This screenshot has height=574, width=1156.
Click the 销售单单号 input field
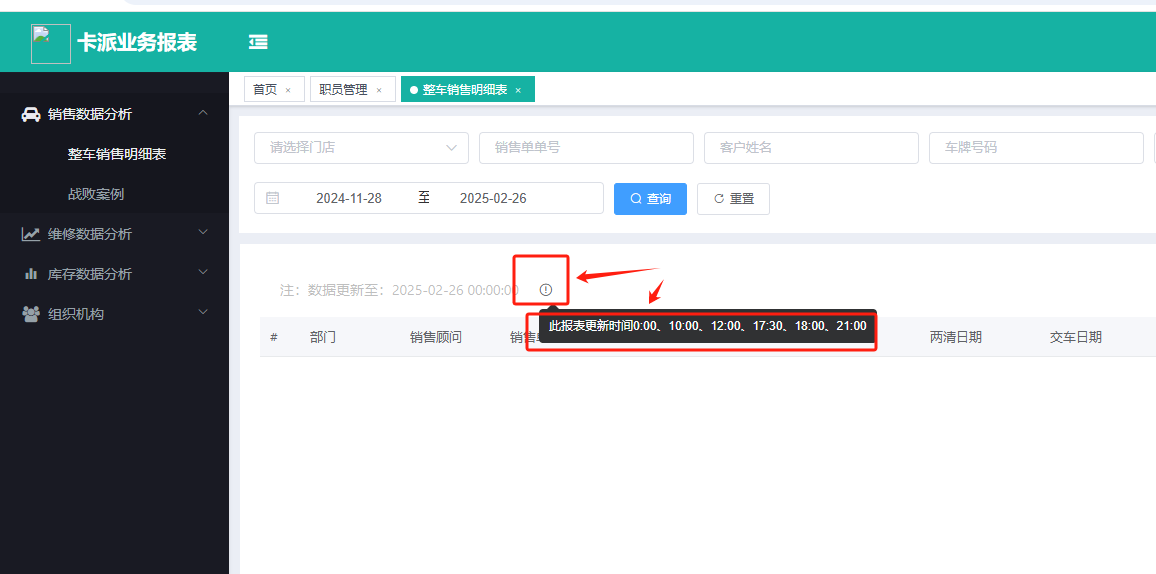pyautogui.click(x=586, y=148)
